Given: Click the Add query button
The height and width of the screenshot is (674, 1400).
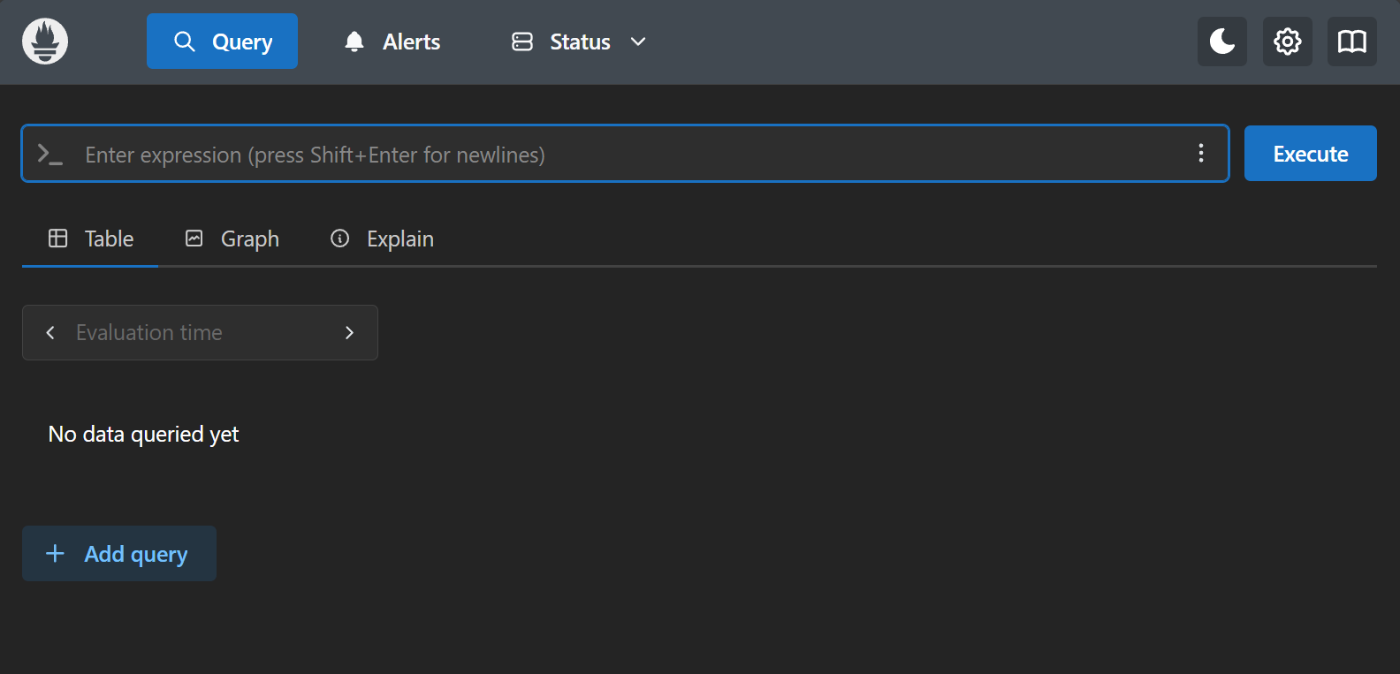Looking at the screenshot, I should (120, 554).
